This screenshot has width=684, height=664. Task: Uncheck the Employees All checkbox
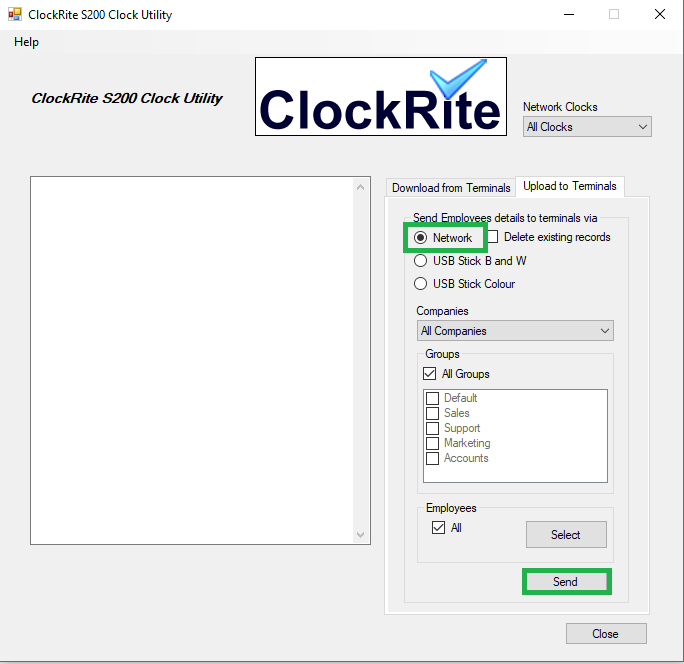(x=438, y=528)
